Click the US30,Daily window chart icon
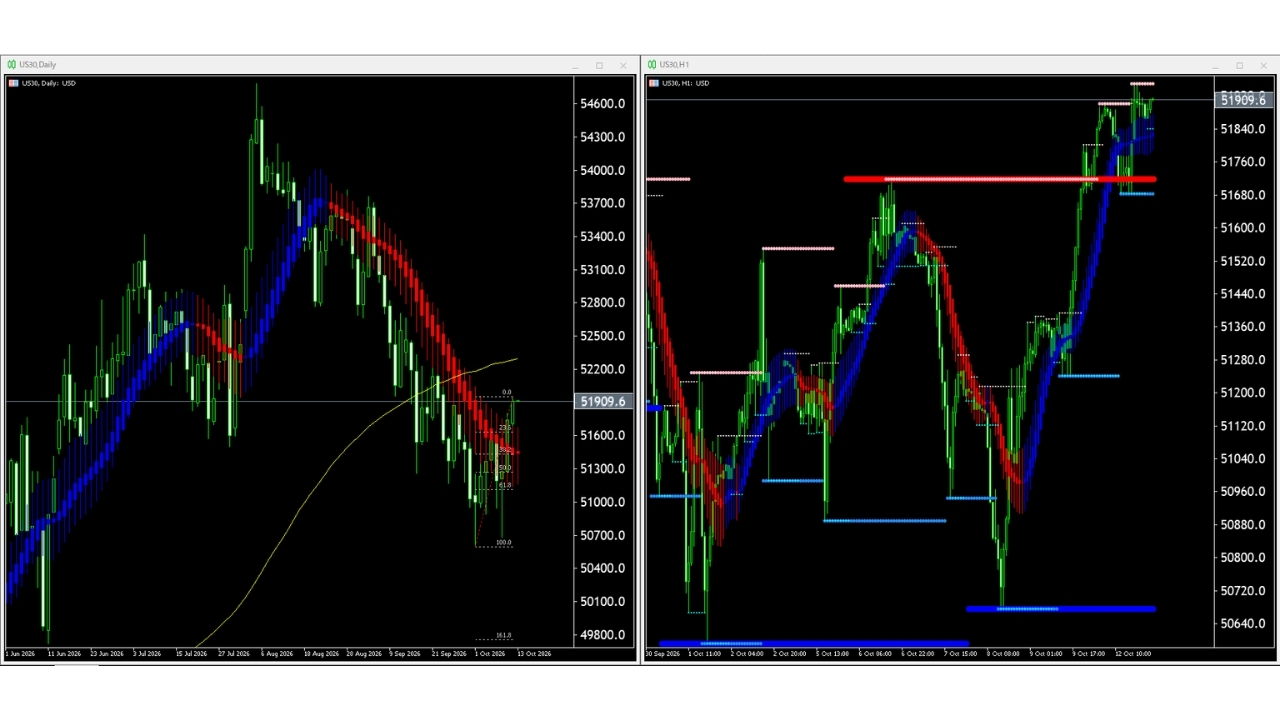Screen dimensions: 1280x720 click(12, 65)
